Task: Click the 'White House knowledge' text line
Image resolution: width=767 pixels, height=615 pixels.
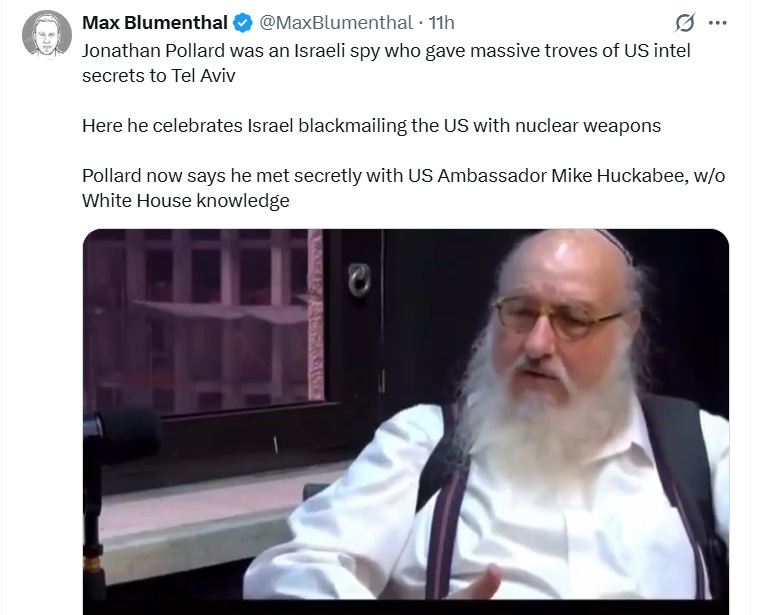Action: click(186, 201)
